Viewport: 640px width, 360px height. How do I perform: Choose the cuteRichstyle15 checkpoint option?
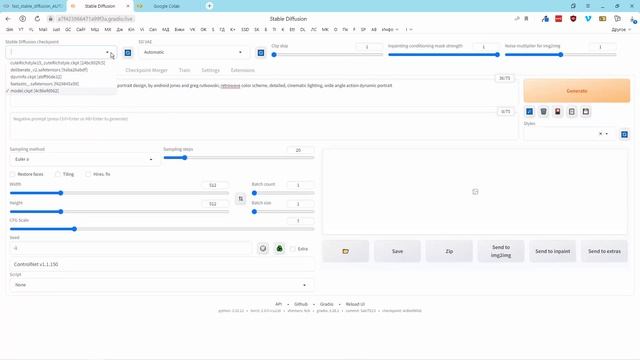[x=58, y=63]
